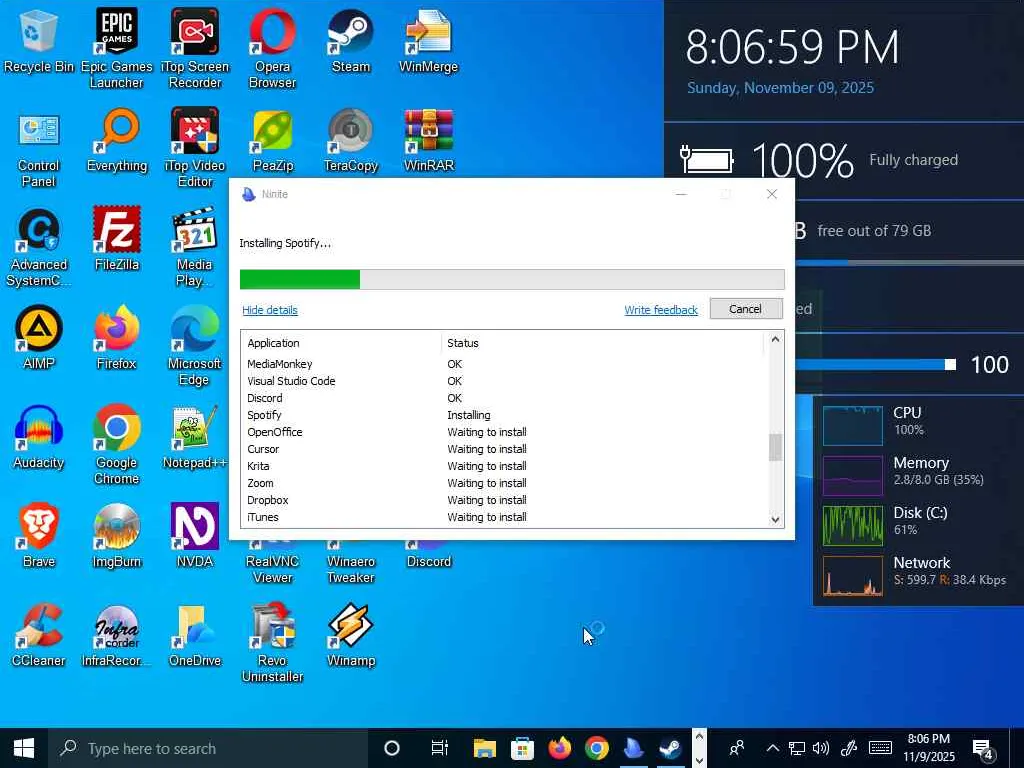Click the taskbar search box
The height and width of the screenshot is (768, 1024).
[x=208, y=748]
